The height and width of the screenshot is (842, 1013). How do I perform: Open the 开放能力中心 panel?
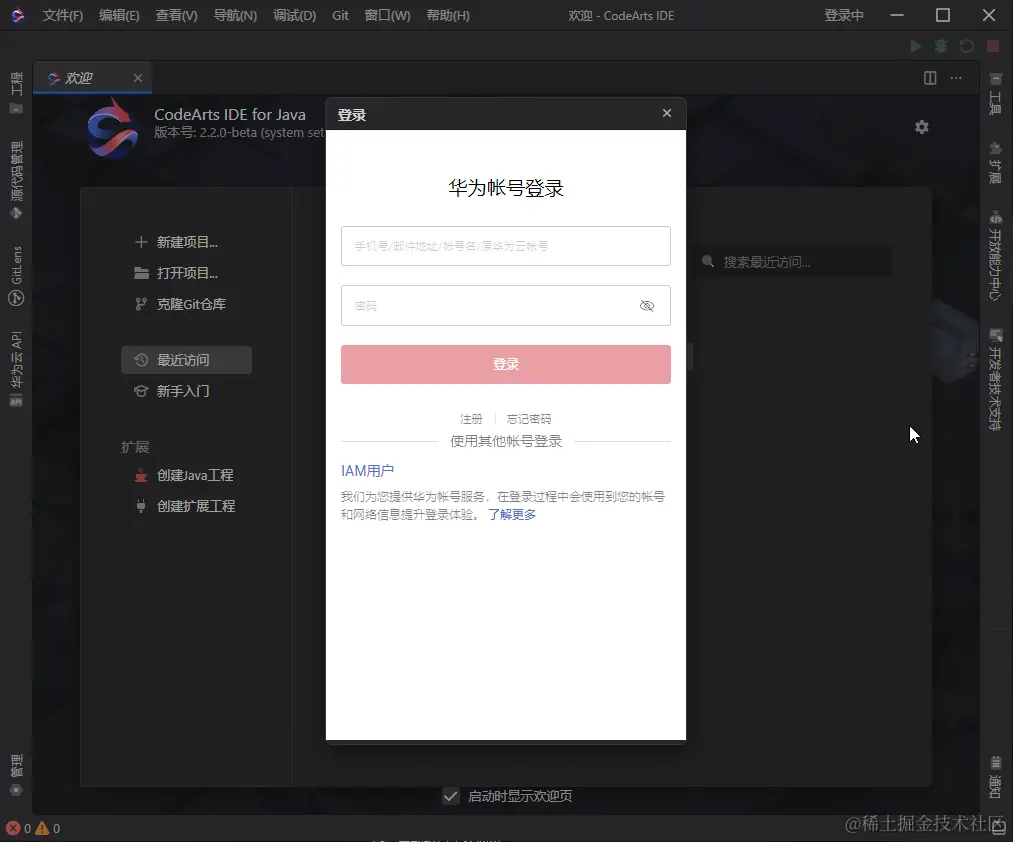click(996, 255)
